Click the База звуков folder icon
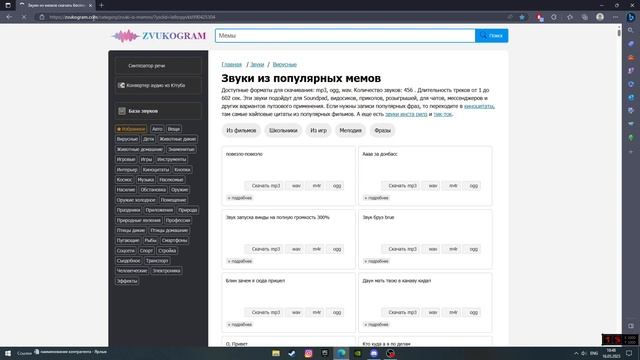 [122, 111]
